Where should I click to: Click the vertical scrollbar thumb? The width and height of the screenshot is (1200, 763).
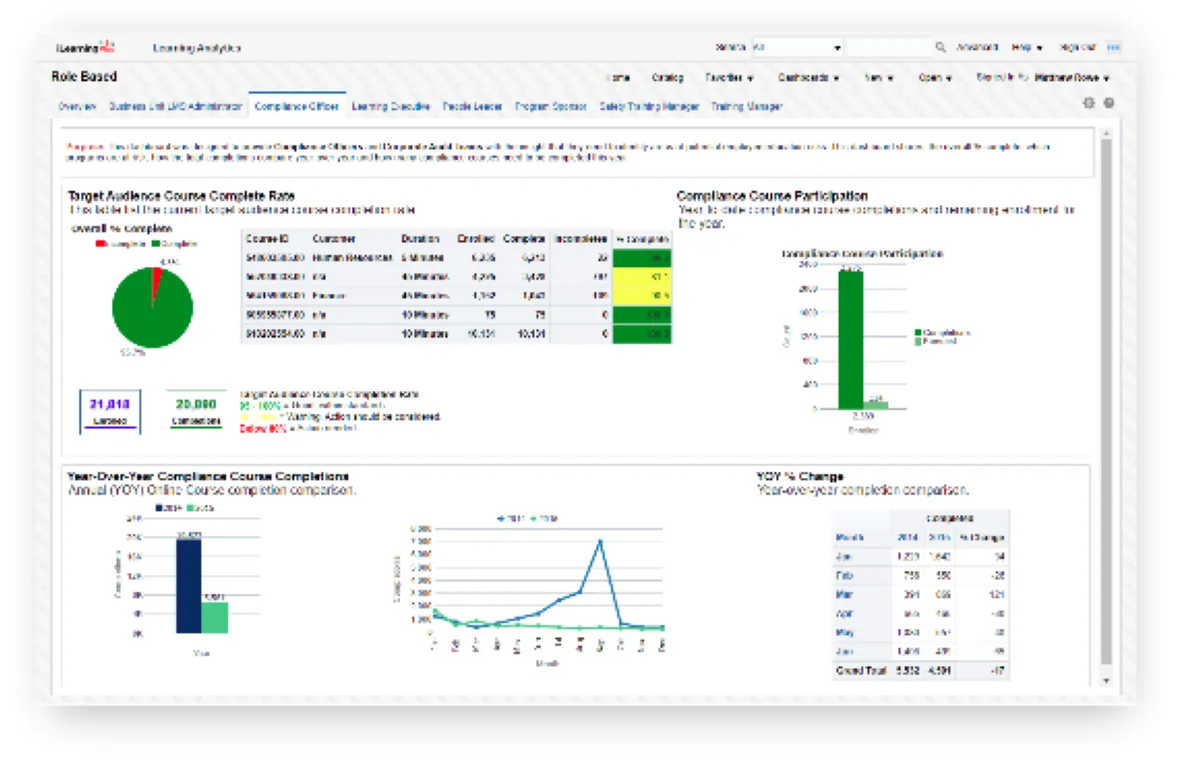[x=1106, y=401]
